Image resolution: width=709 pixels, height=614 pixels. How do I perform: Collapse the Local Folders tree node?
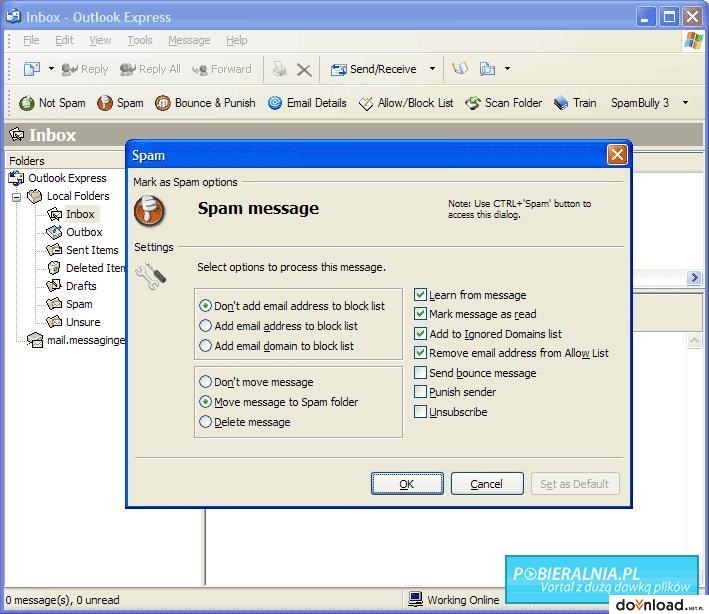coord(16,197)
